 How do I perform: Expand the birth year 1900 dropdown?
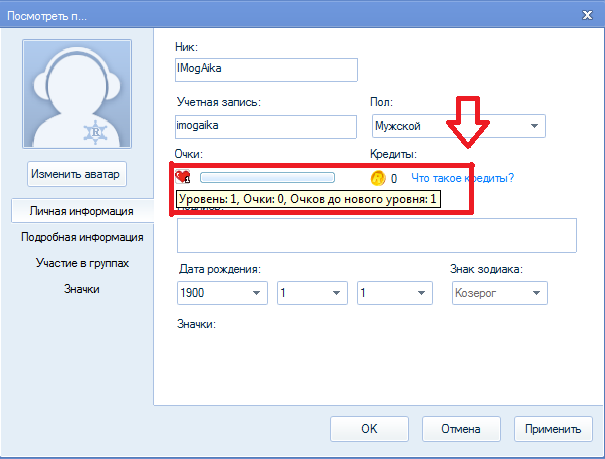(222, 293)
